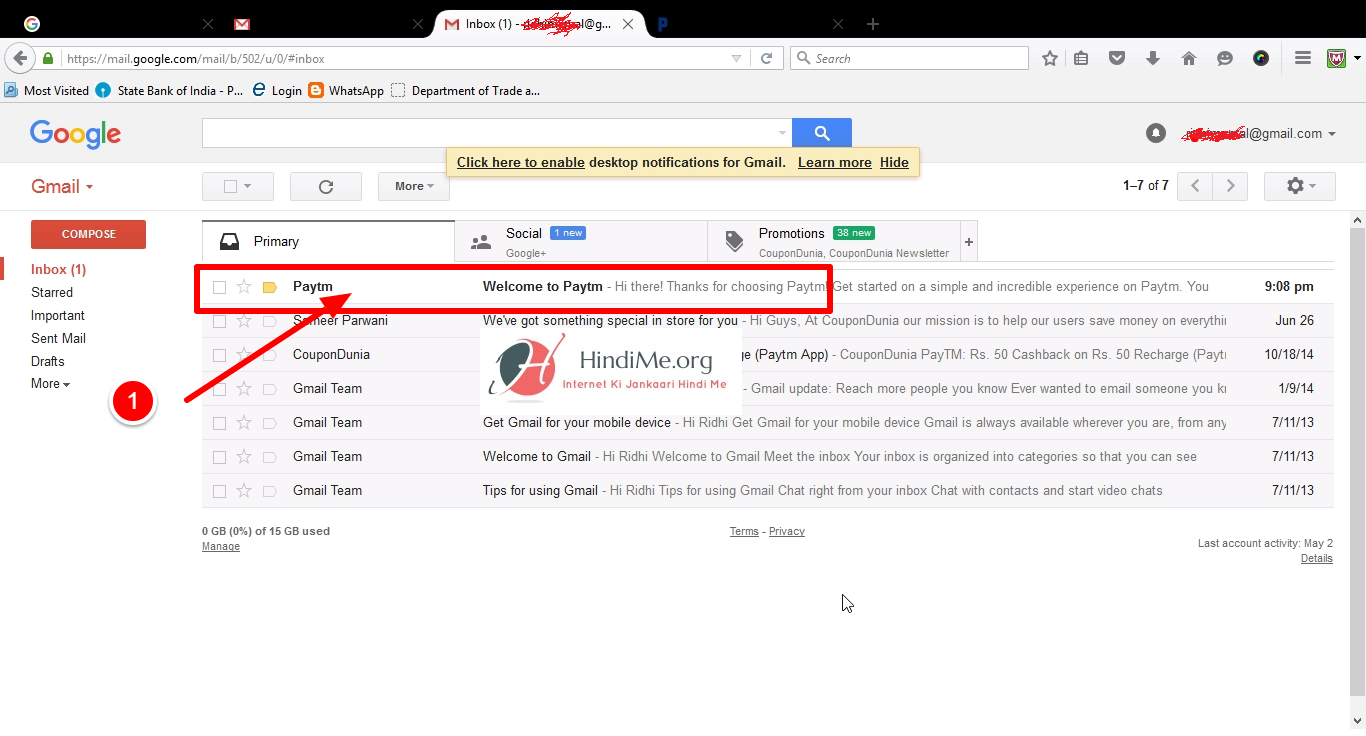Click the browser back button
This screenshot has height=736, width=1366.
pyautogui.click(x=19, y=58)
